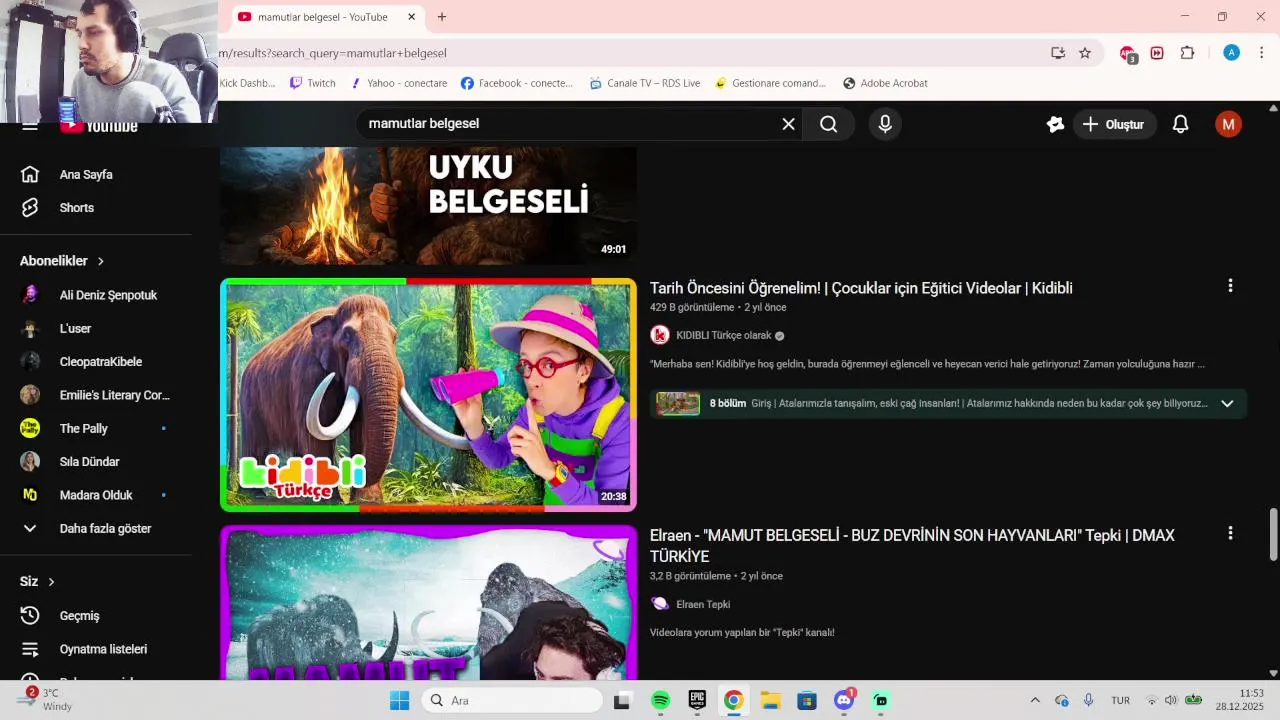Open YouTube notifications bell
Image resolution: width=1280 pixels, height=720 pixels.
(x=1180, y=124)
